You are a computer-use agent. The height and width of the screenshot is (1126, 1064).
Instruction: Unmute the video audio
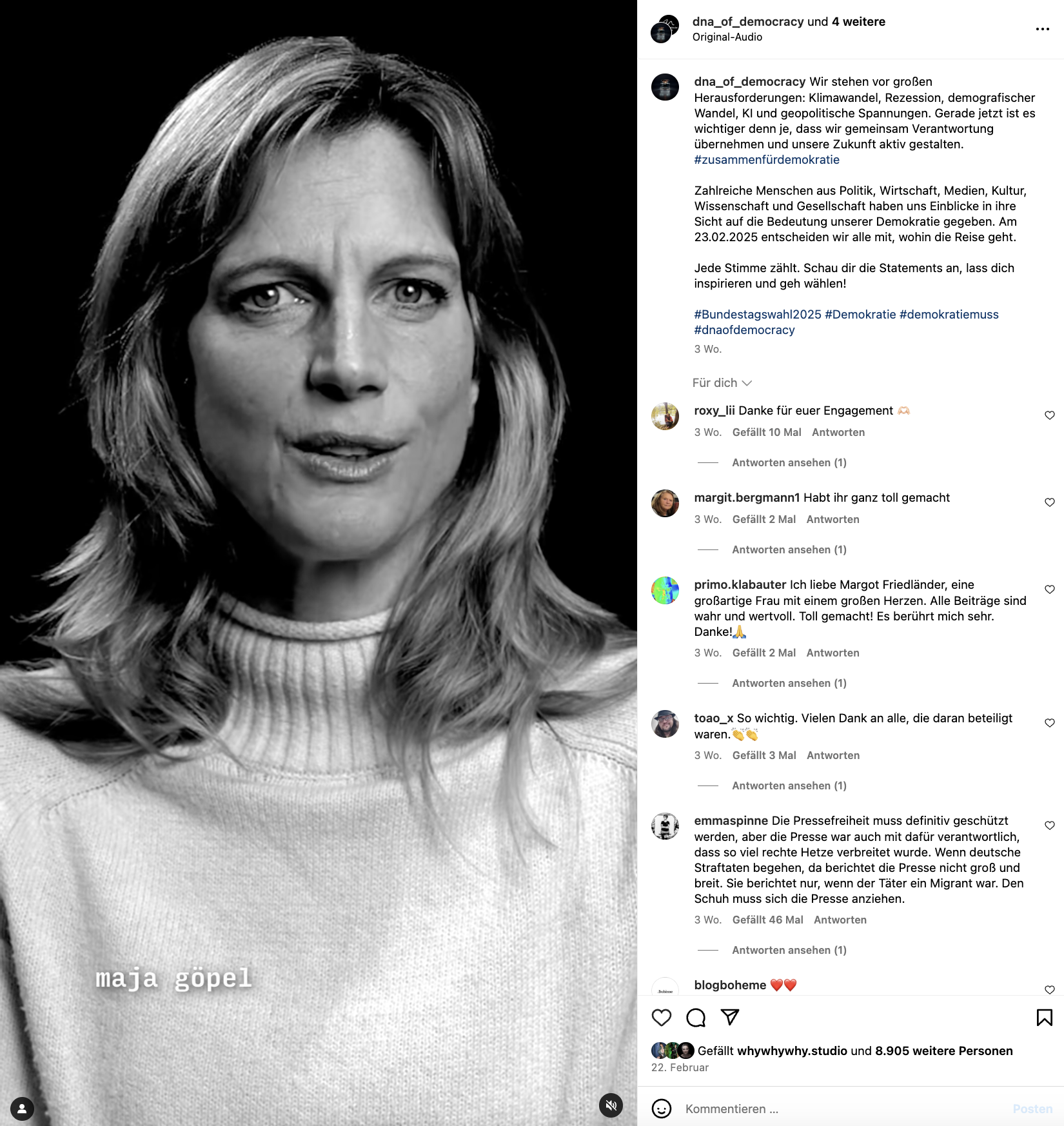tap(611, 1105)
